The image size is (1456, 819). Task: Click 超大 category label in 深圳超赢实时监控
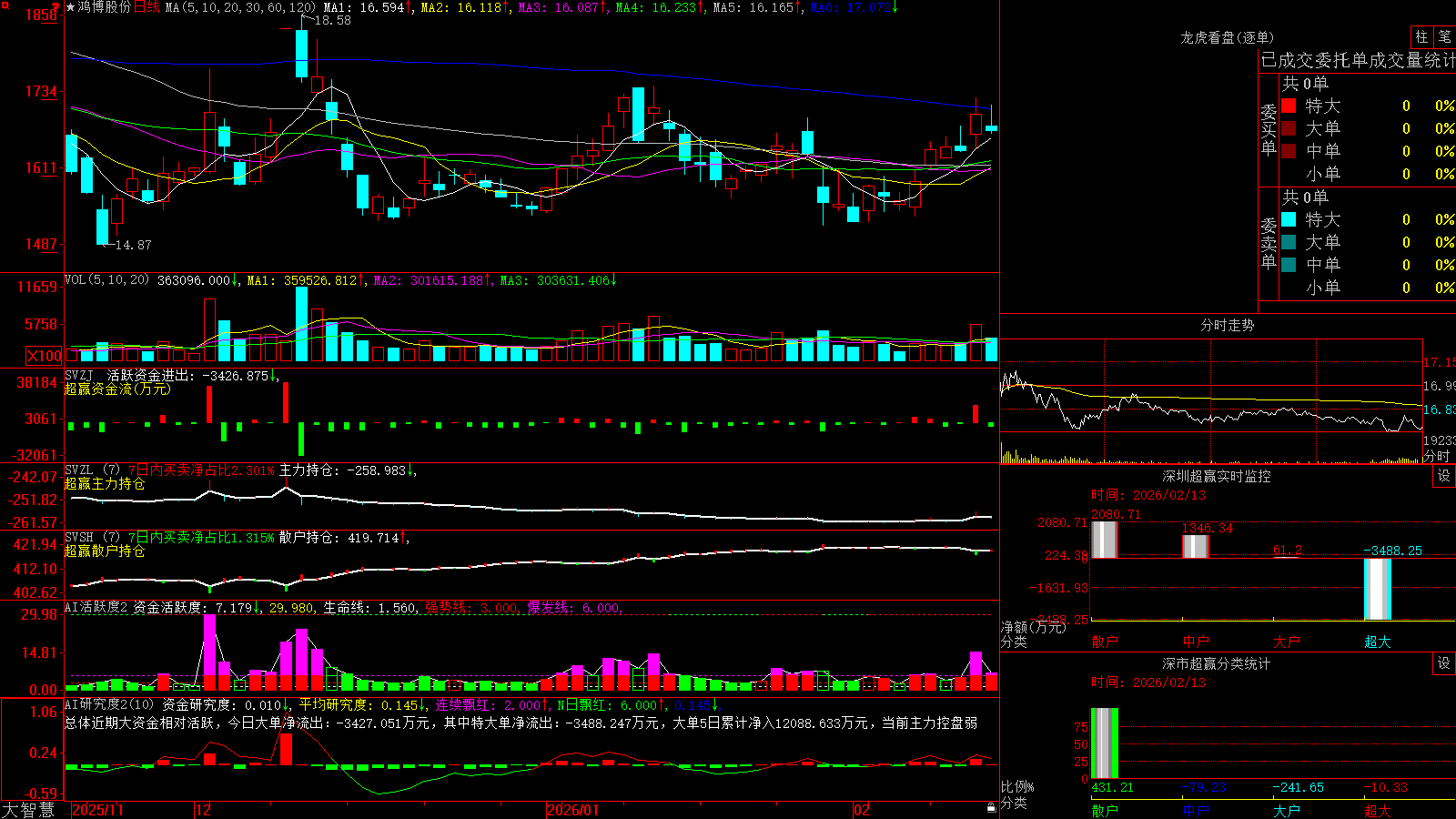tap(1377, 642)
